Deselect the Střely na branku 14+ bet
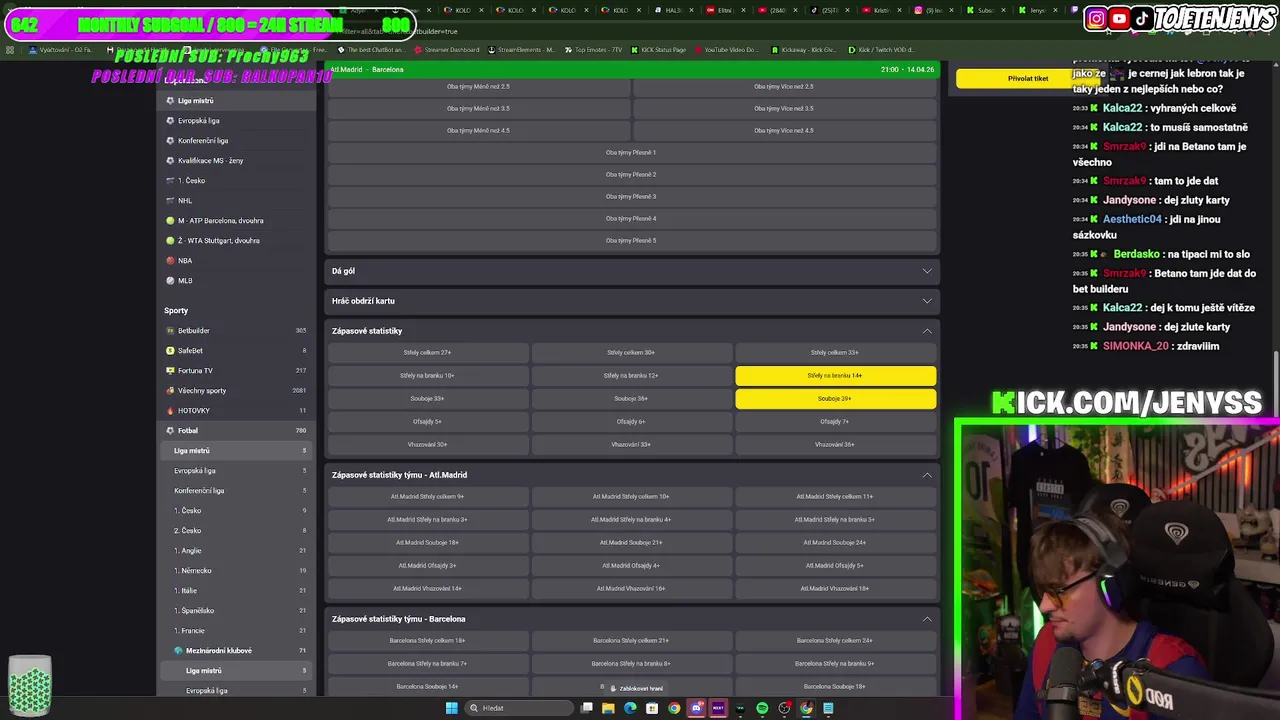 [835, 376]
